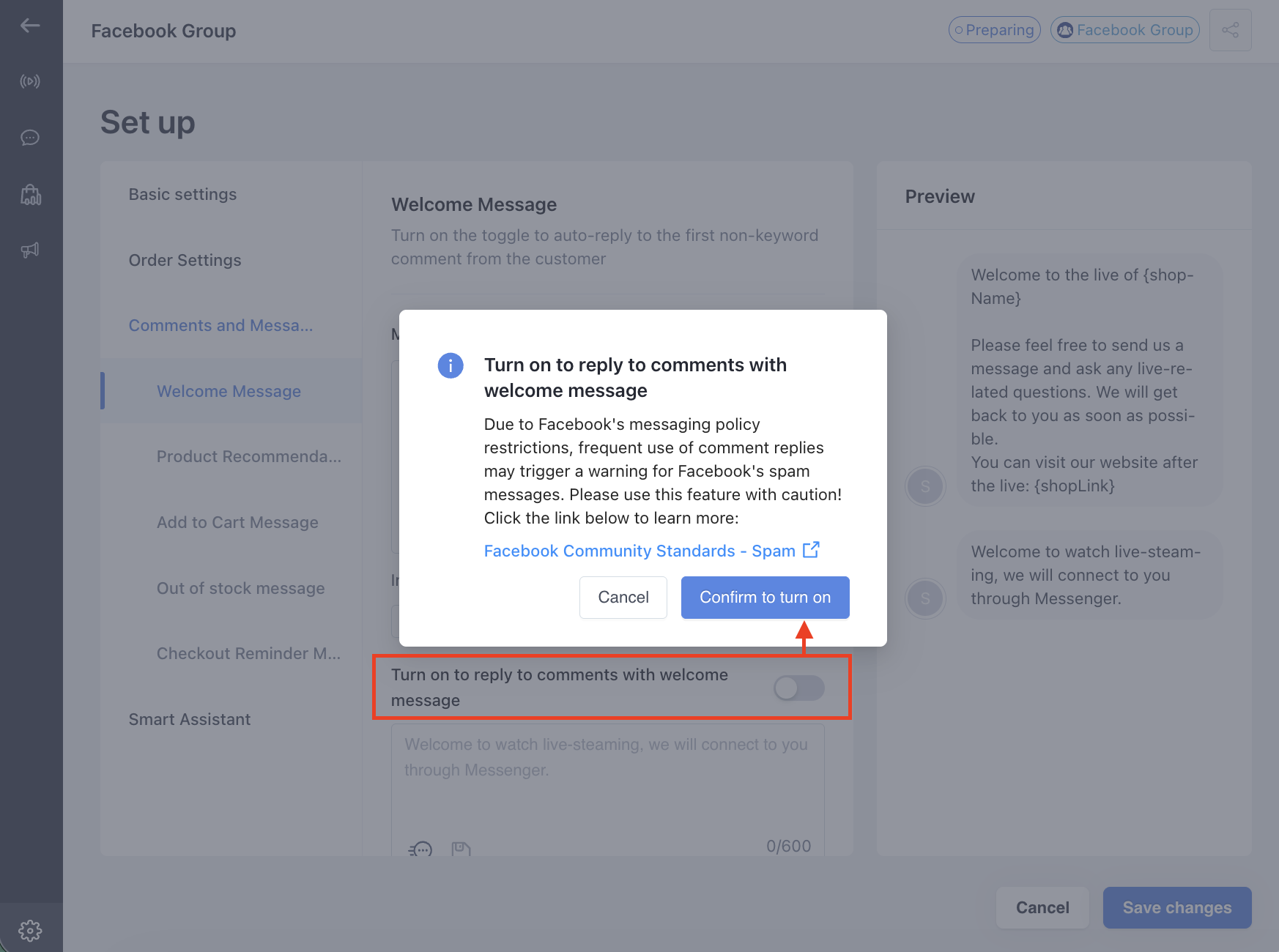Viewport: 1279px width, 952px height.
Task: Click the bottom Cancel button beside Save changes
Action: 1042,907
